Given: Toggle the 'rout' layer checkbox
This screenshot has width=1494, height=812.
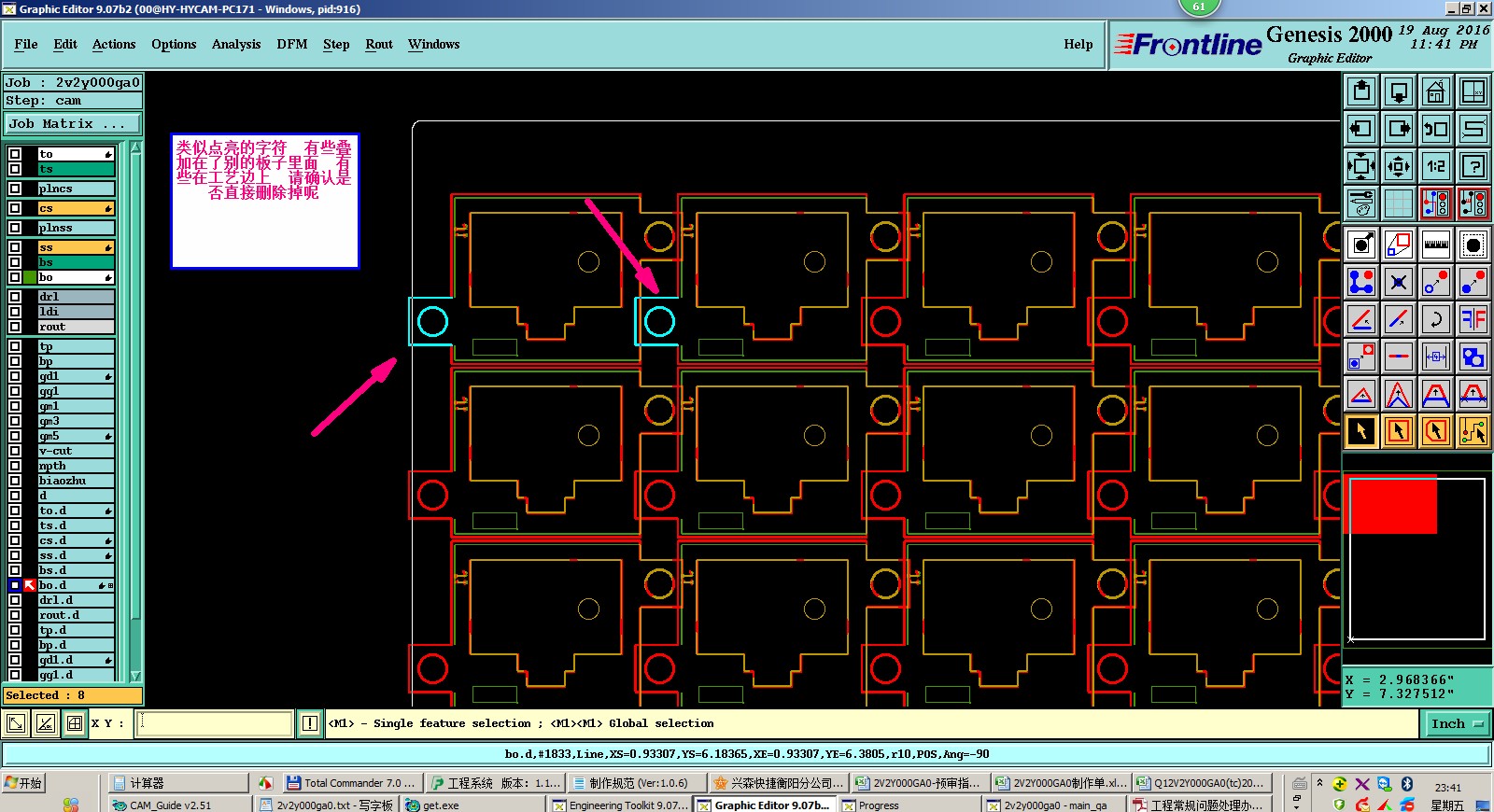Looking at the screenshot, I should pos(15,327).
